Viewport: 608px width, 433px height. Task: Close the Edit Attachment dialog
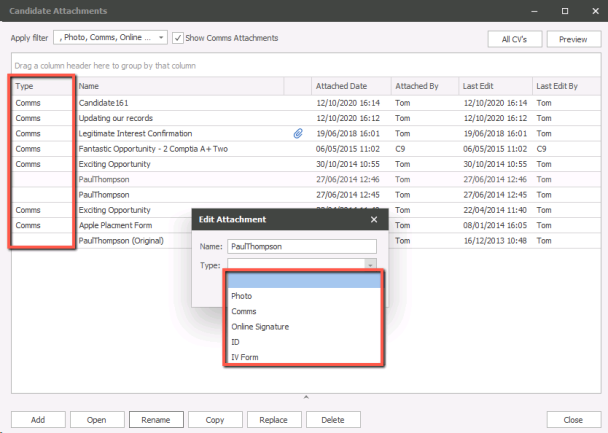374,219
